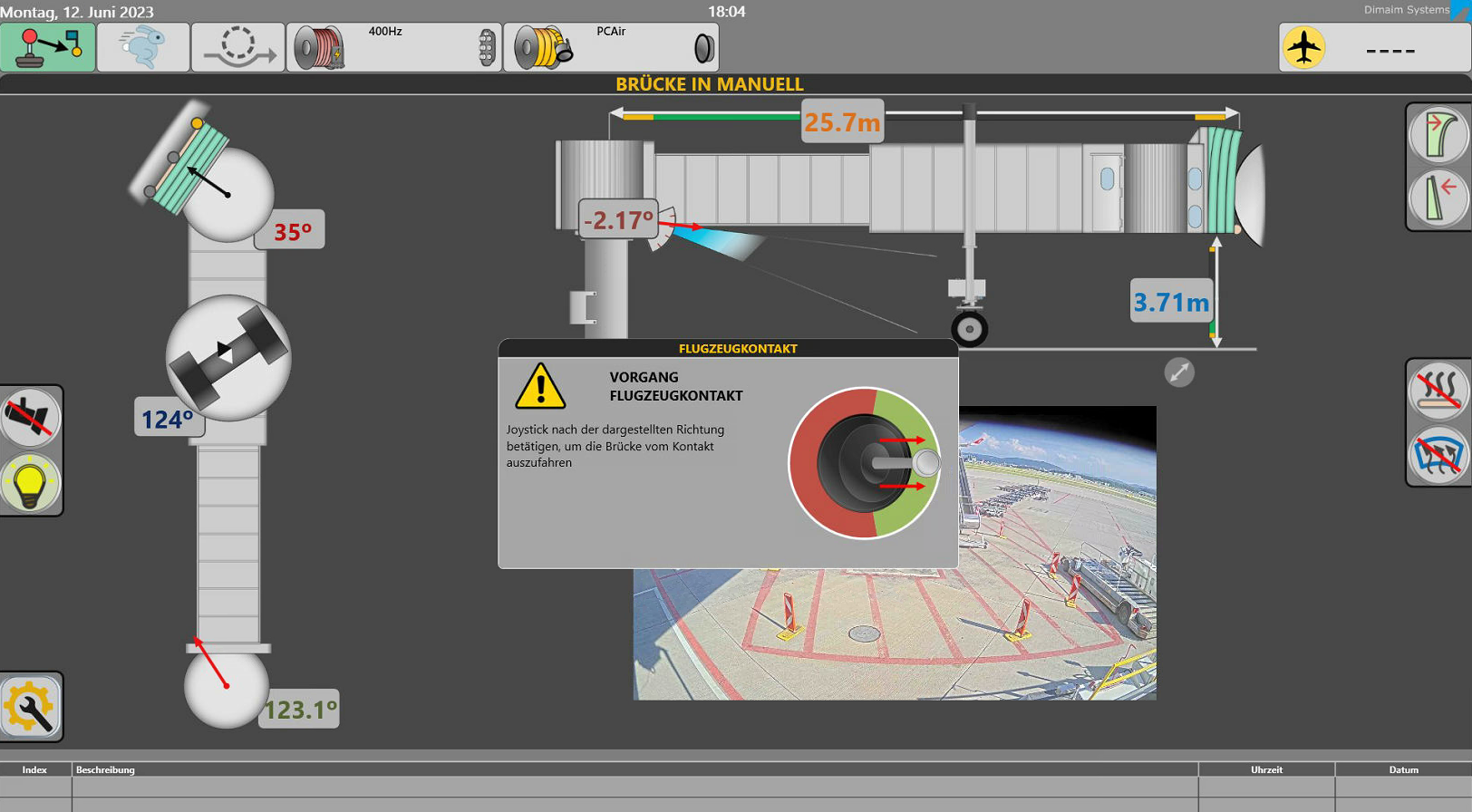The width and height of the screenshot is (1472, 812).
Task: Open the maintenance gear and wrench settings
Action: click(30, 707)
